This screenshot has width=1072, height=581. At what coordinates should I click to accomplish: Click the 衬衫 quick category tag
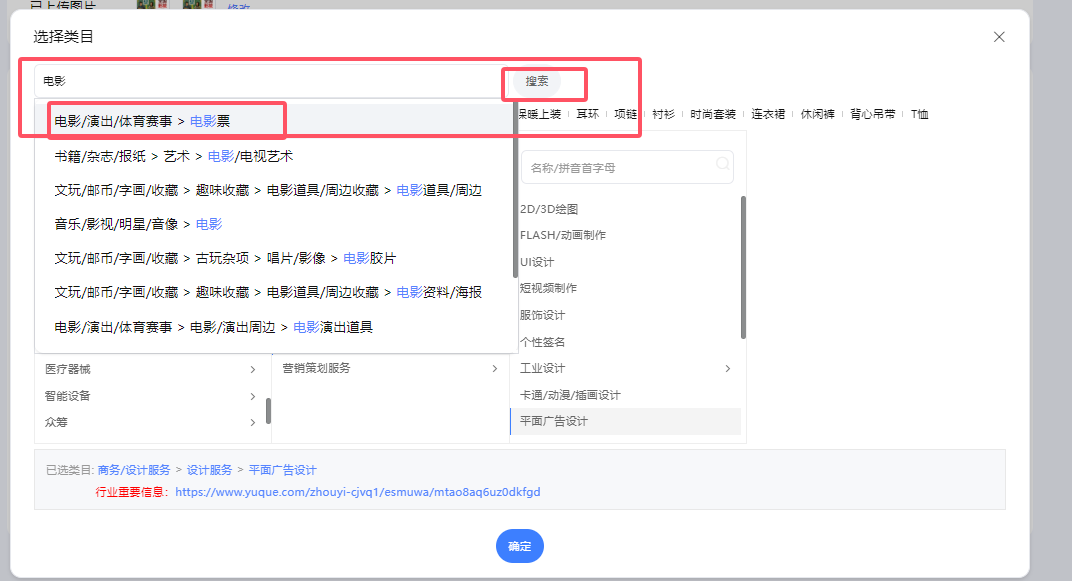663,114
